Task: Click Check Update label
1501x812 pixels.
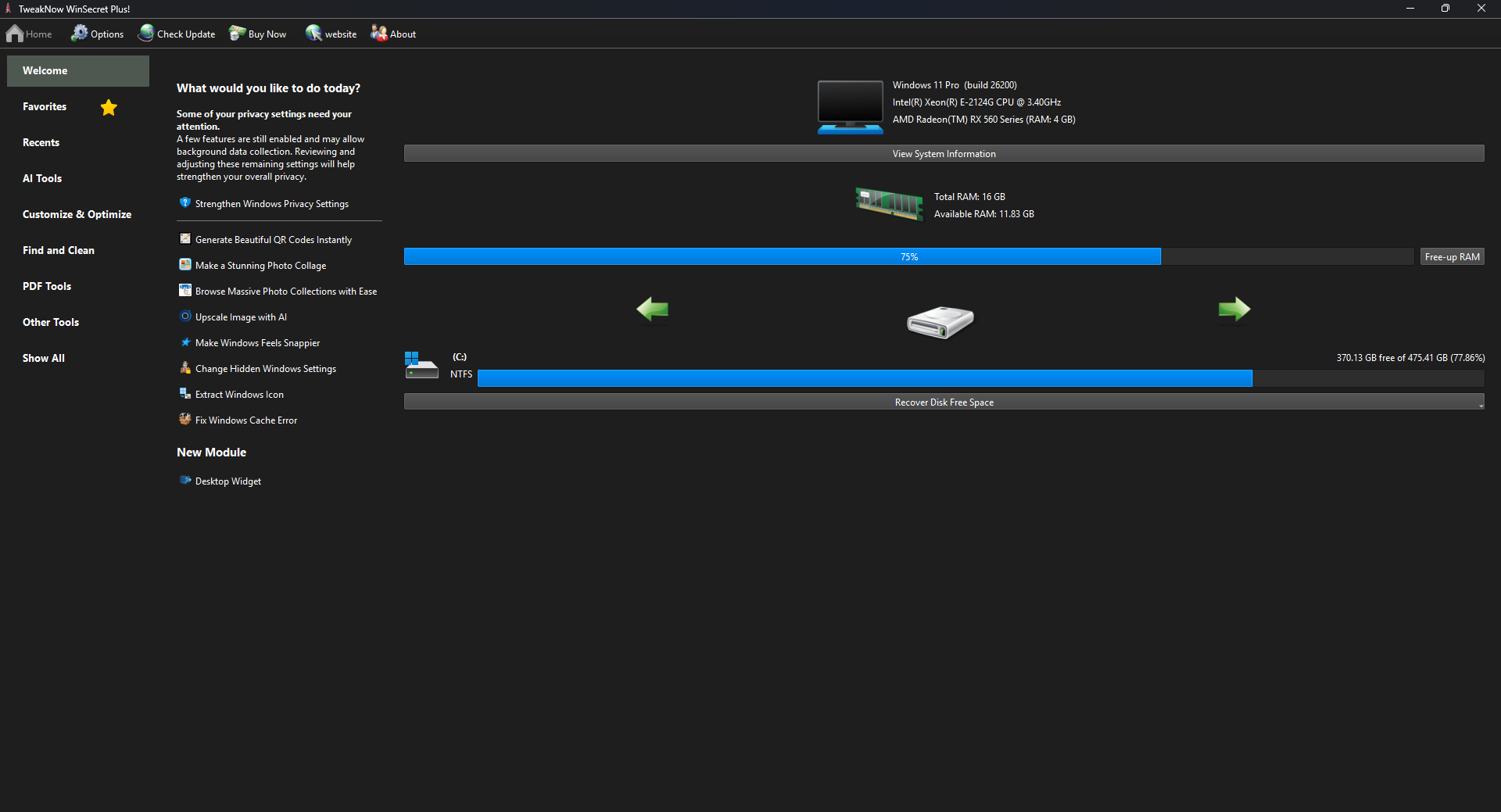Action: point(186,34)
